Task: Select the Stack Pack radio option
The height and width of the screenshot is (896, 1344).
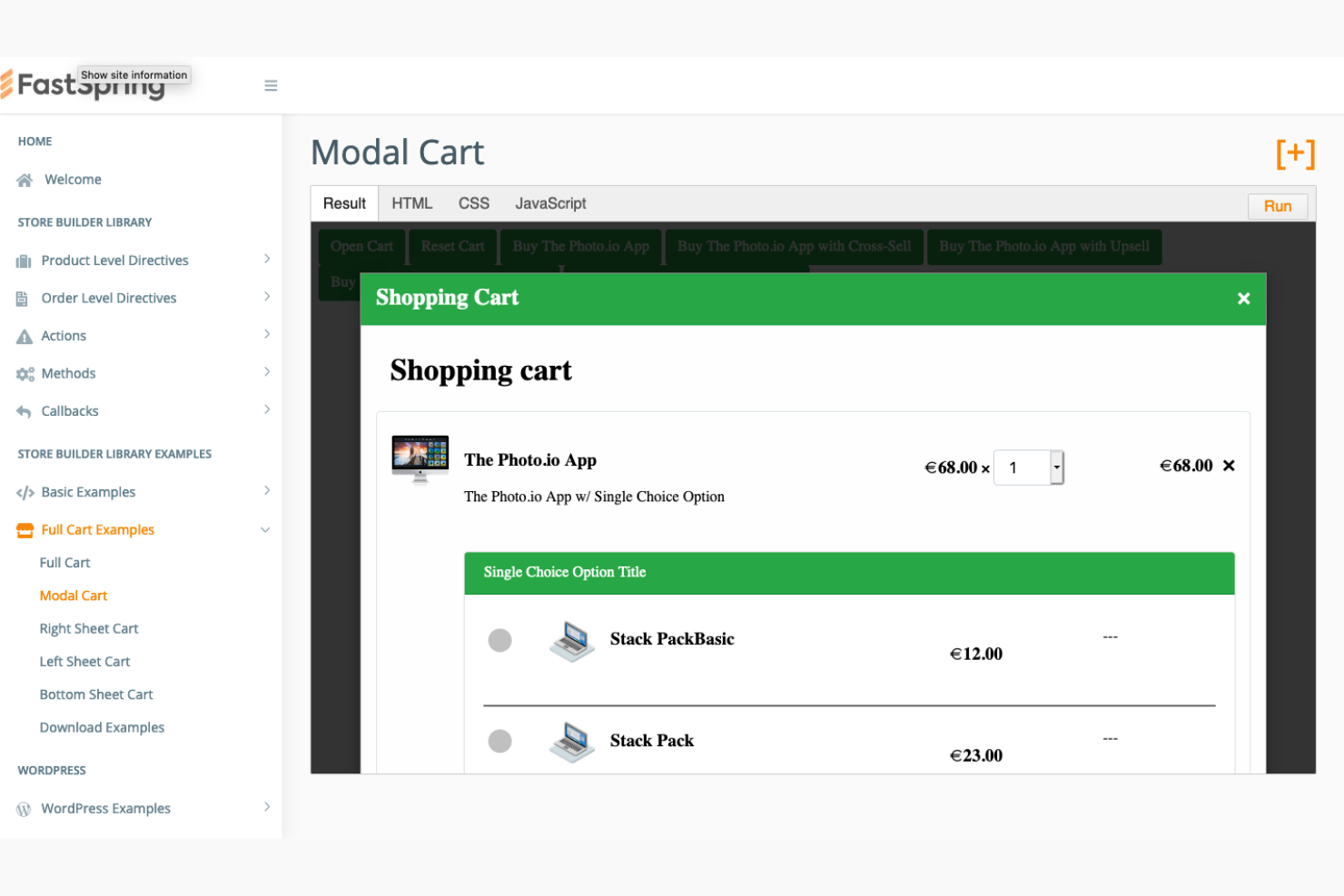Action: [499, 741]
